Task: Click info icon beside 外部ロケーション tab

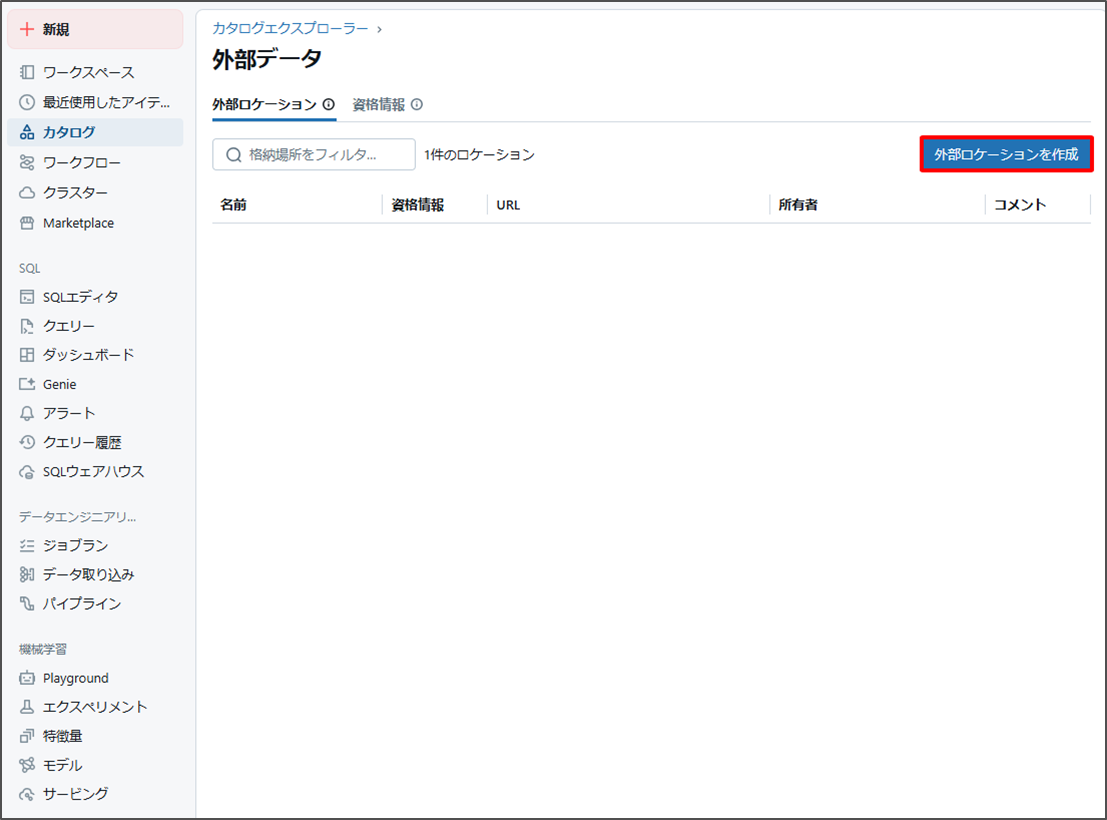Action: pos(329,104)
